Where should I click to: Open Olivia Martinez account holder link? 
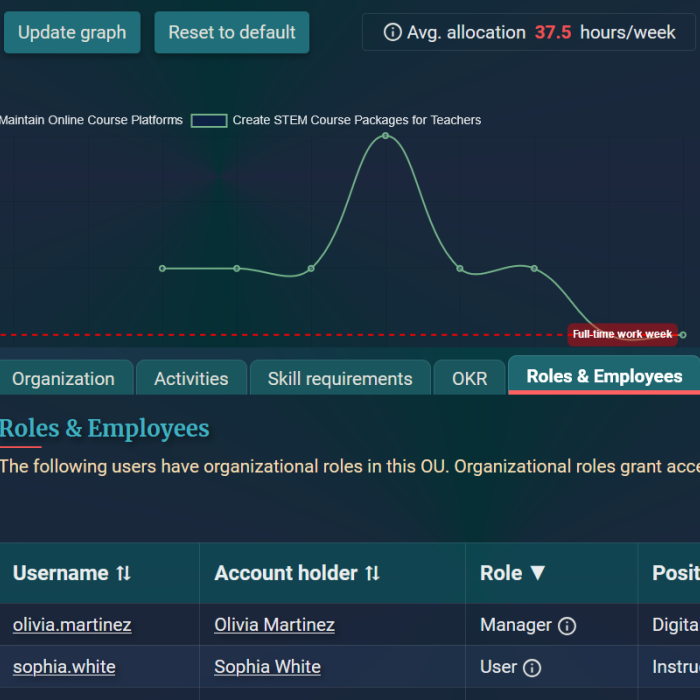point(275,625)
